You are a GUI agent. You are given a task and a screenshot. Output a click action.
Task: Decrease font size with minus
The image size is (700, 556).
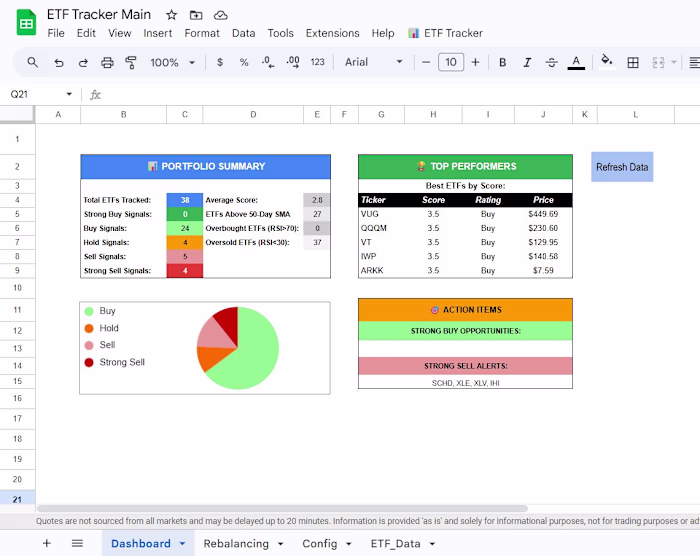(426, 62)
